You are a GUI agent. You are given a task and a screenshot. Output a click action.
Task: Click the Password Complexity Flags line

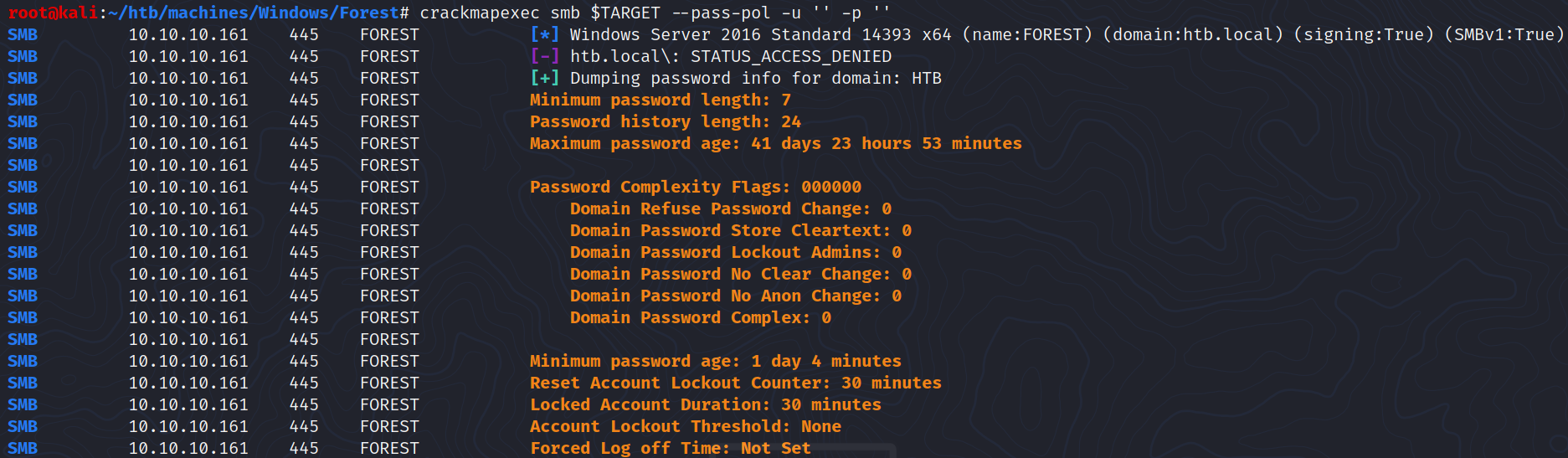point(695,187)
